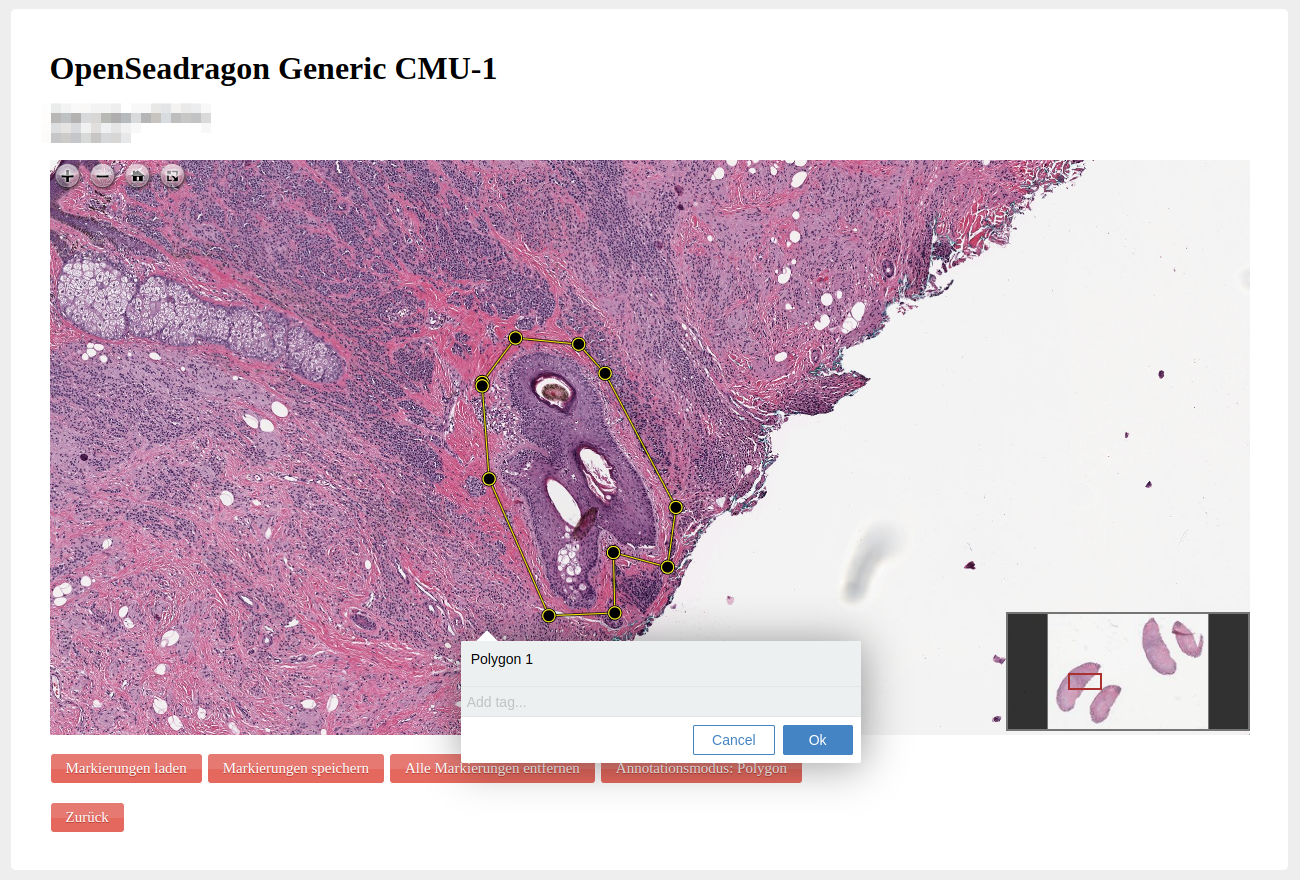
Task: Click the red viewport rectangle in navigator
Action: coord(1085,681)
